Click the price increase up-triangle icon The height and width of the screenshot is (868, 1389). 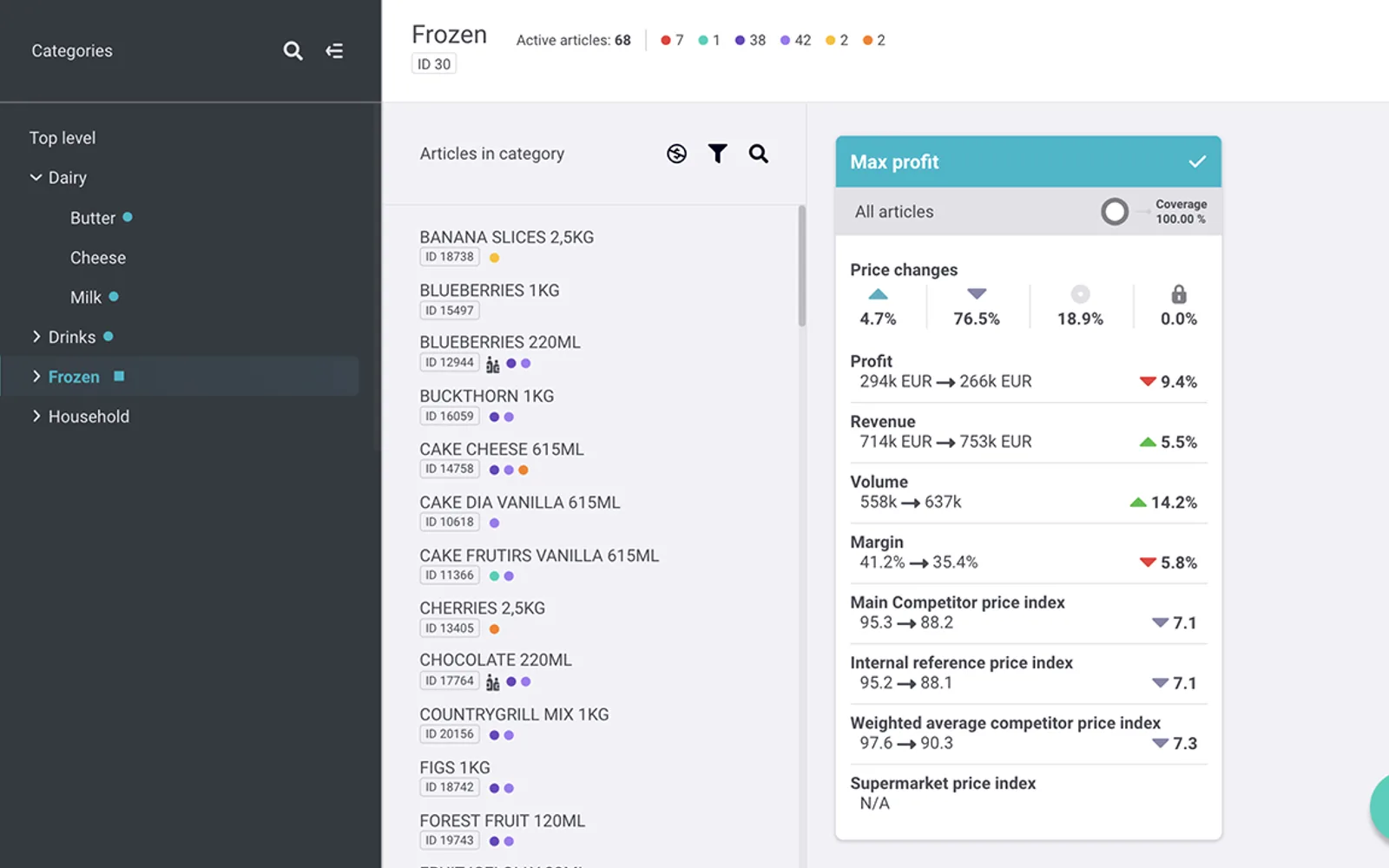coord(878,294)
